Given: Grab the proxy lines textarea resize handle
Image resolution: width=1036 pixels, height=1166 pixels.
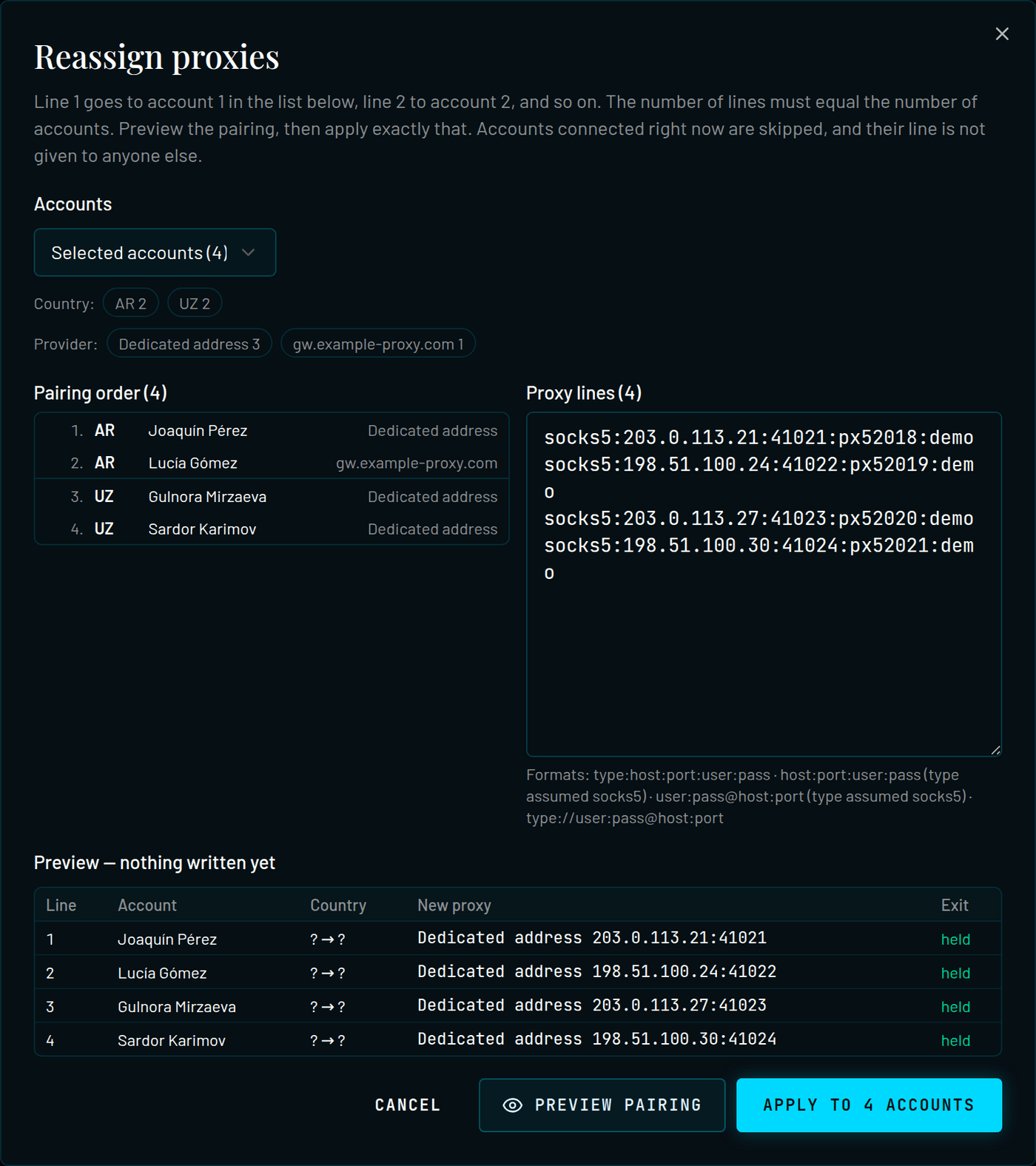Looking at the screenshot, I should click(x=995, y=750).
